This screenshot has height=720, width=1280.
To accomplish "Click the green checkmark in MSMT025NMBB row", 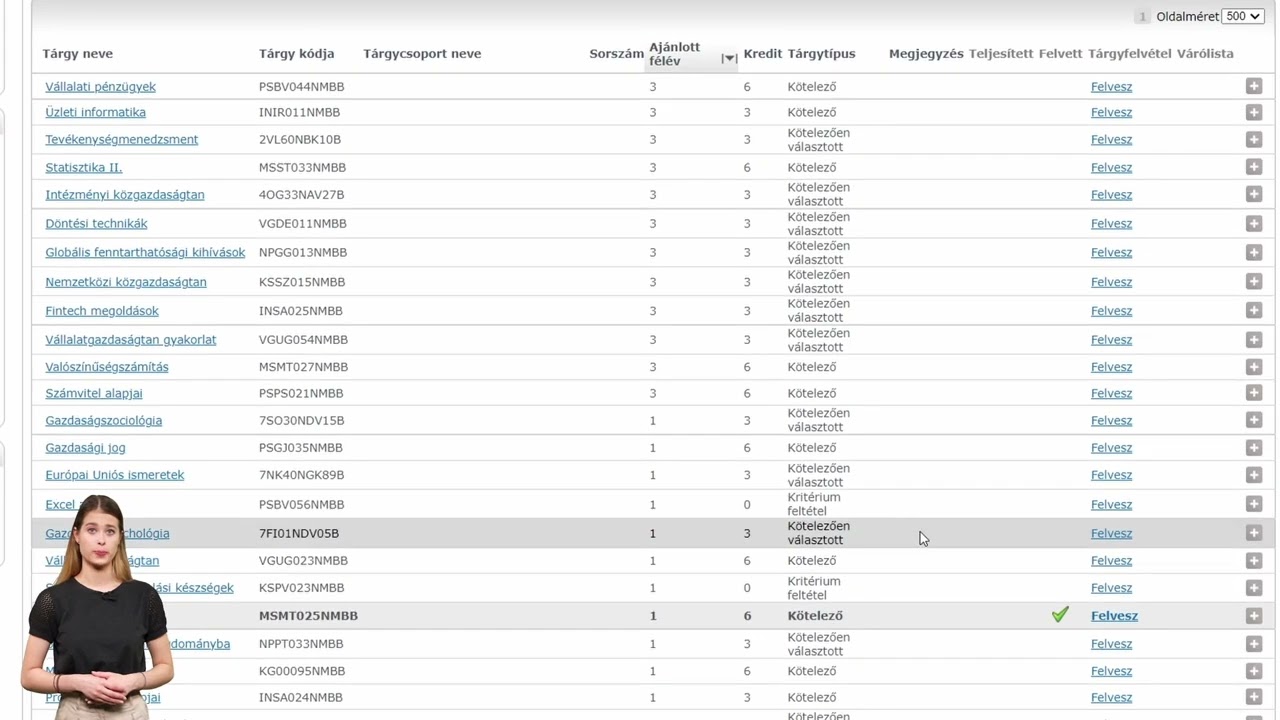I will (x=1060, y=615).
